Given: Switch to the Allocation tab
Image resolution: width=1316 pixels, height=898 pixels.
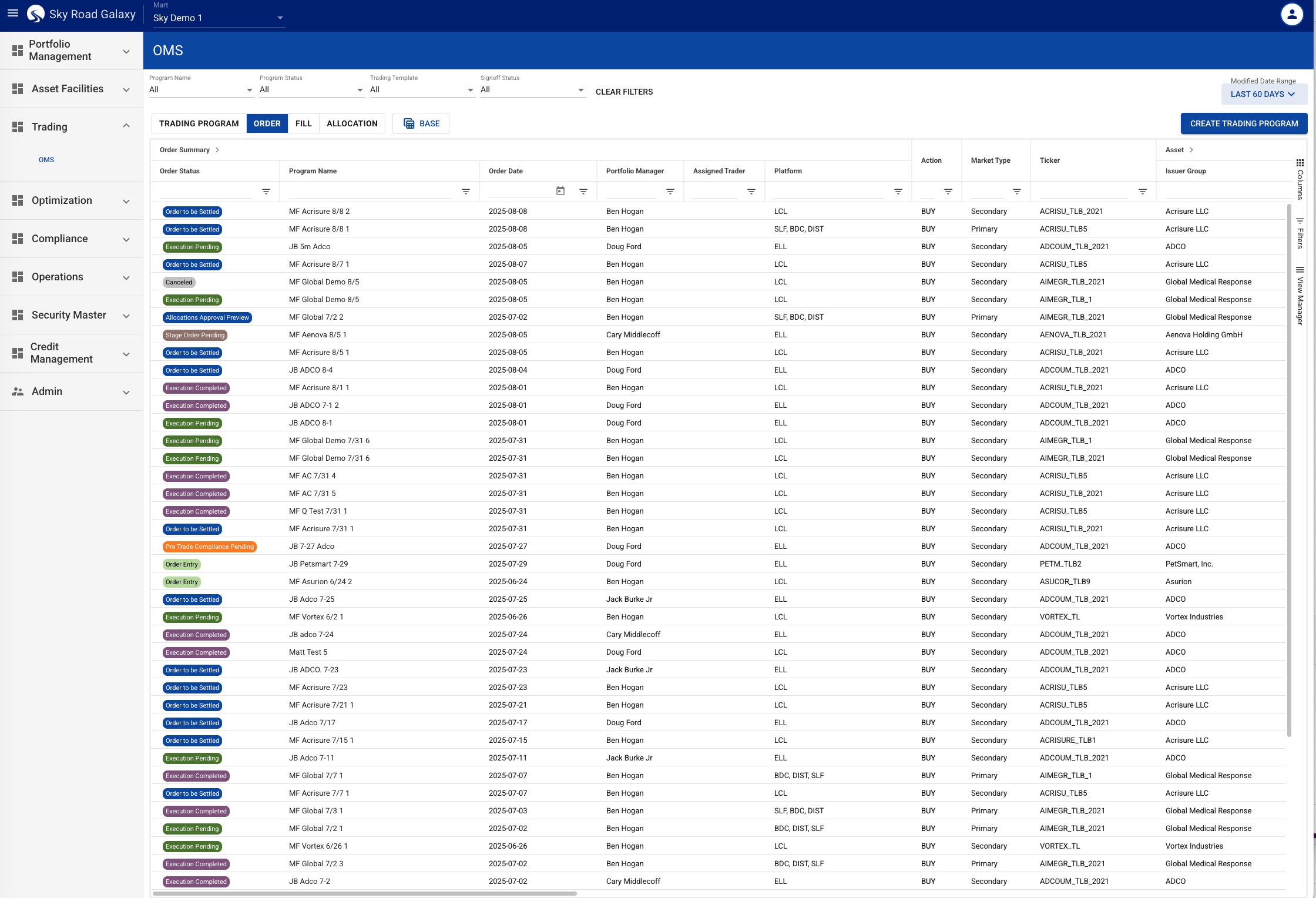Looking at the screenshot, I should tap(352, 123).
